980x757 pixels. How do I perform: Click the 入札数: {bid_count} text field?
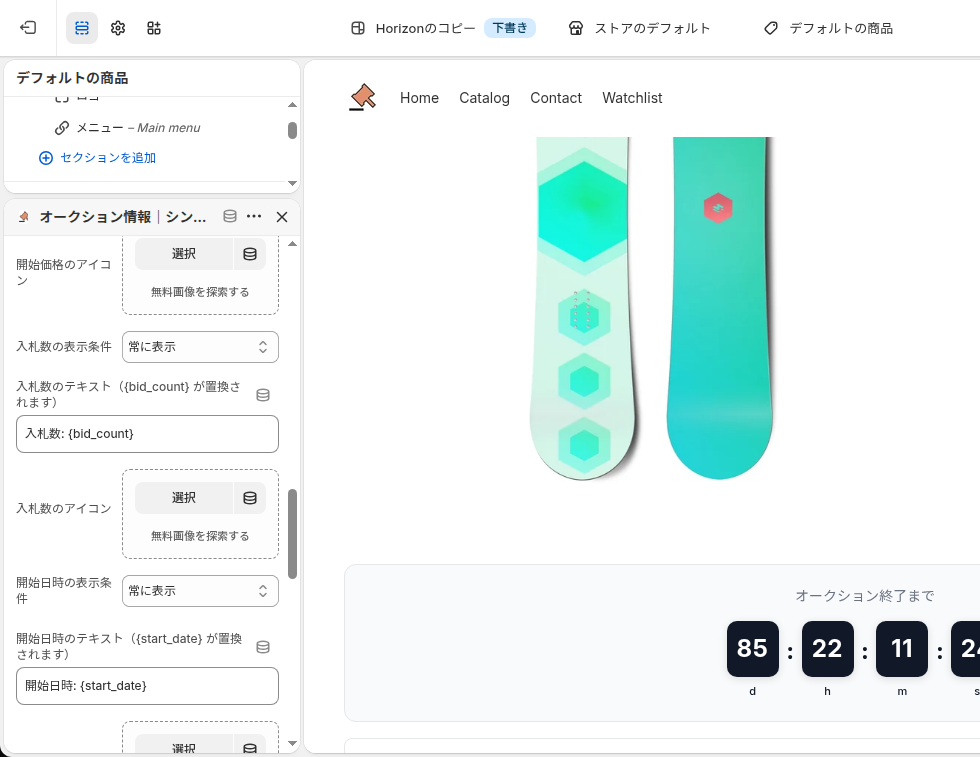[x=148, y=434]
